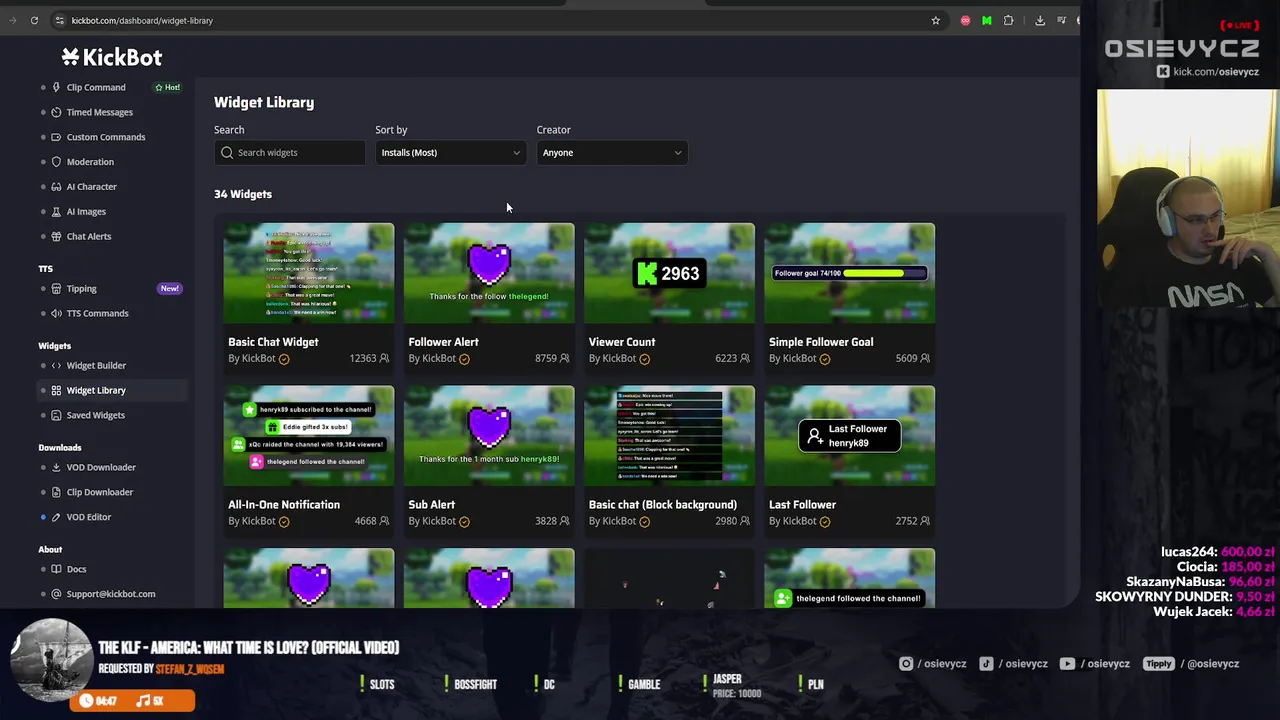Open the AI Character icon in the sidebar
This screenshot has width=1280, height=720.
click(x=56, y=187)
